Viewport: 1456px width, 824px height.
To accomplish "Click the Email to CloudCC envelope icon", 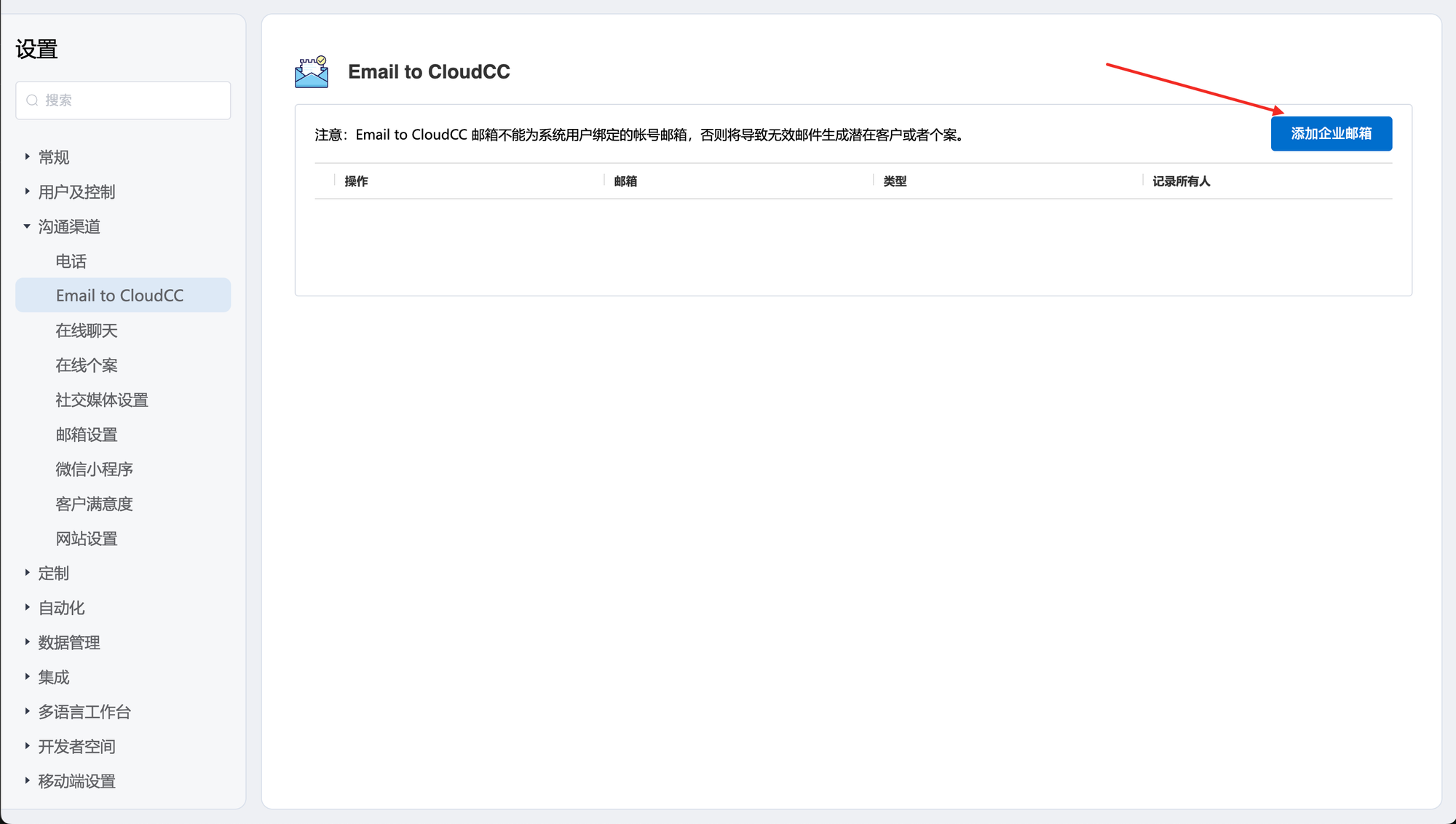I will 312,72.
